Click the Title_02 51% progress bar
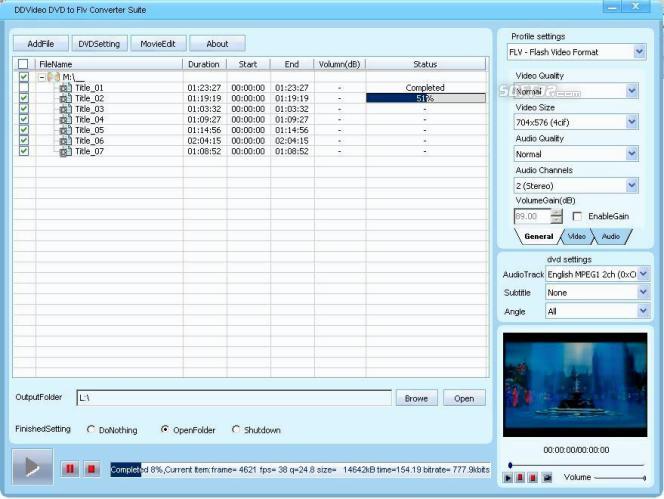This screenshot has width=664, height=499. [426, 98]
